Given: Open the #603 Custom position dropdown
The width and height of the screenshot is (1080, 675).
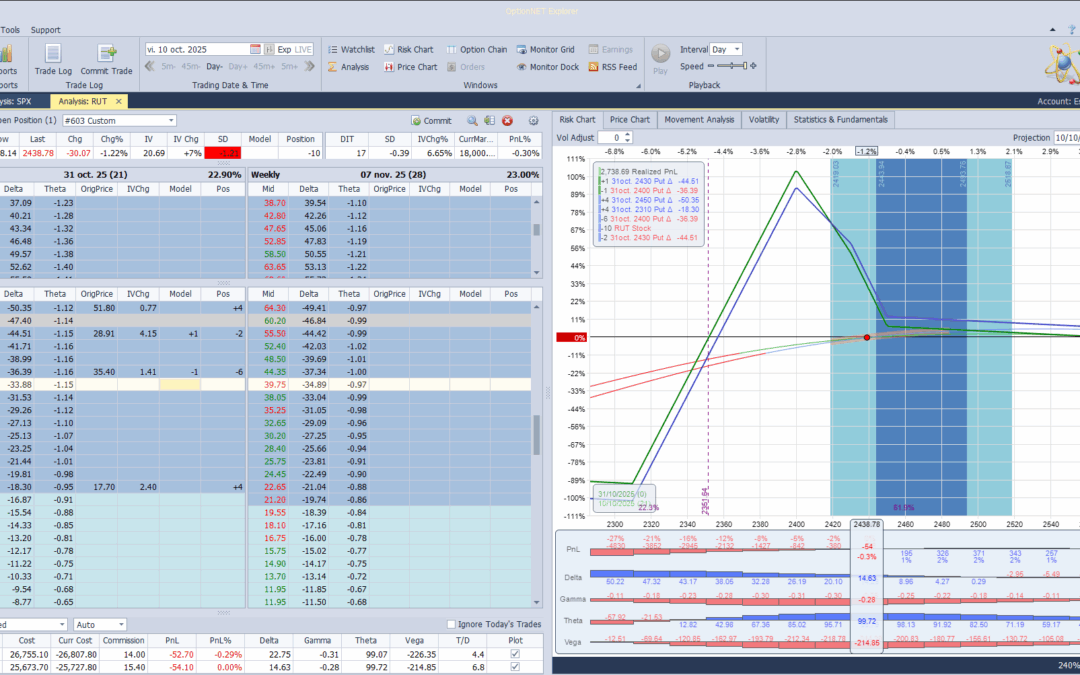Looking at the screenshot, I should (x=119, y=121).
